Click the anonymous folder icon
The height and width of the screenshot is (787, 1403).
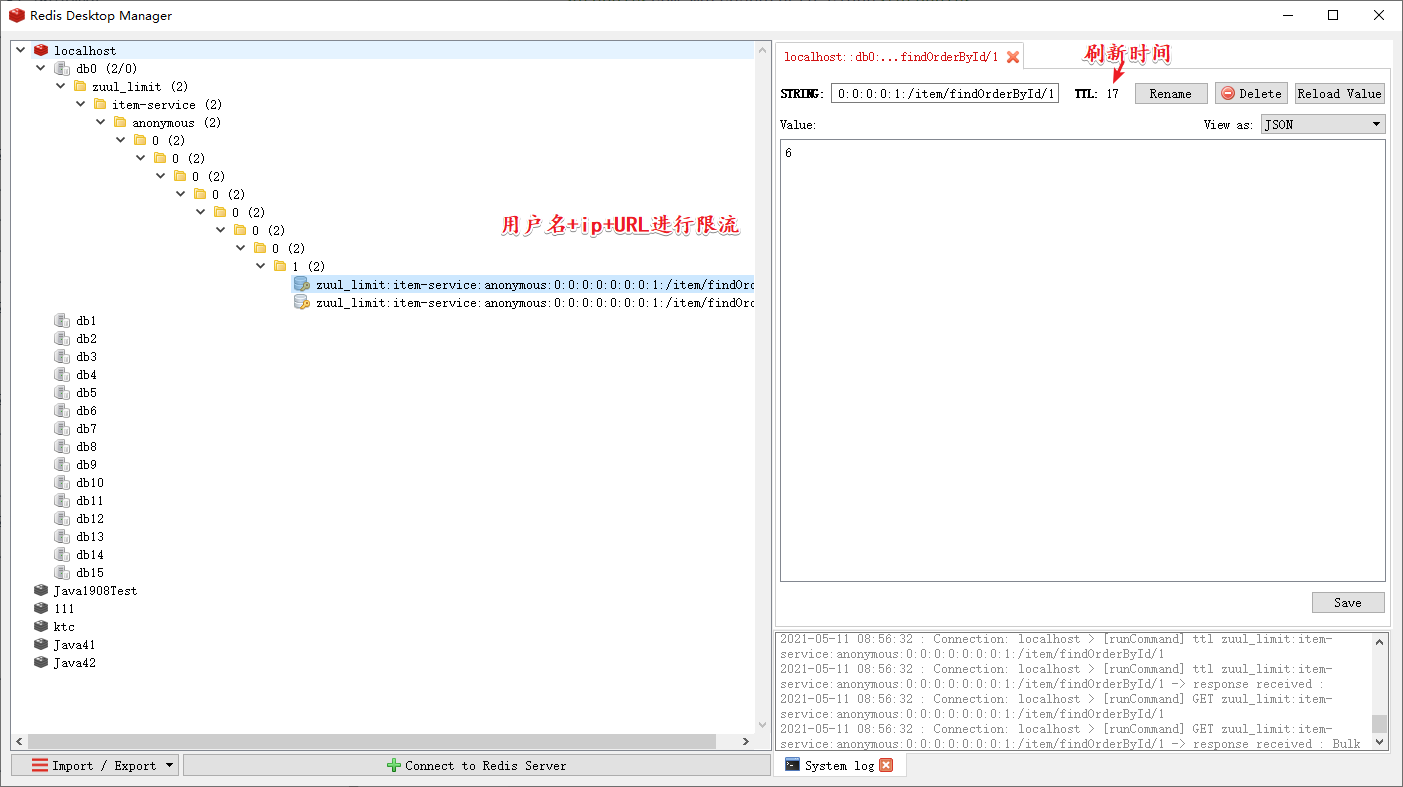(120, 122)
